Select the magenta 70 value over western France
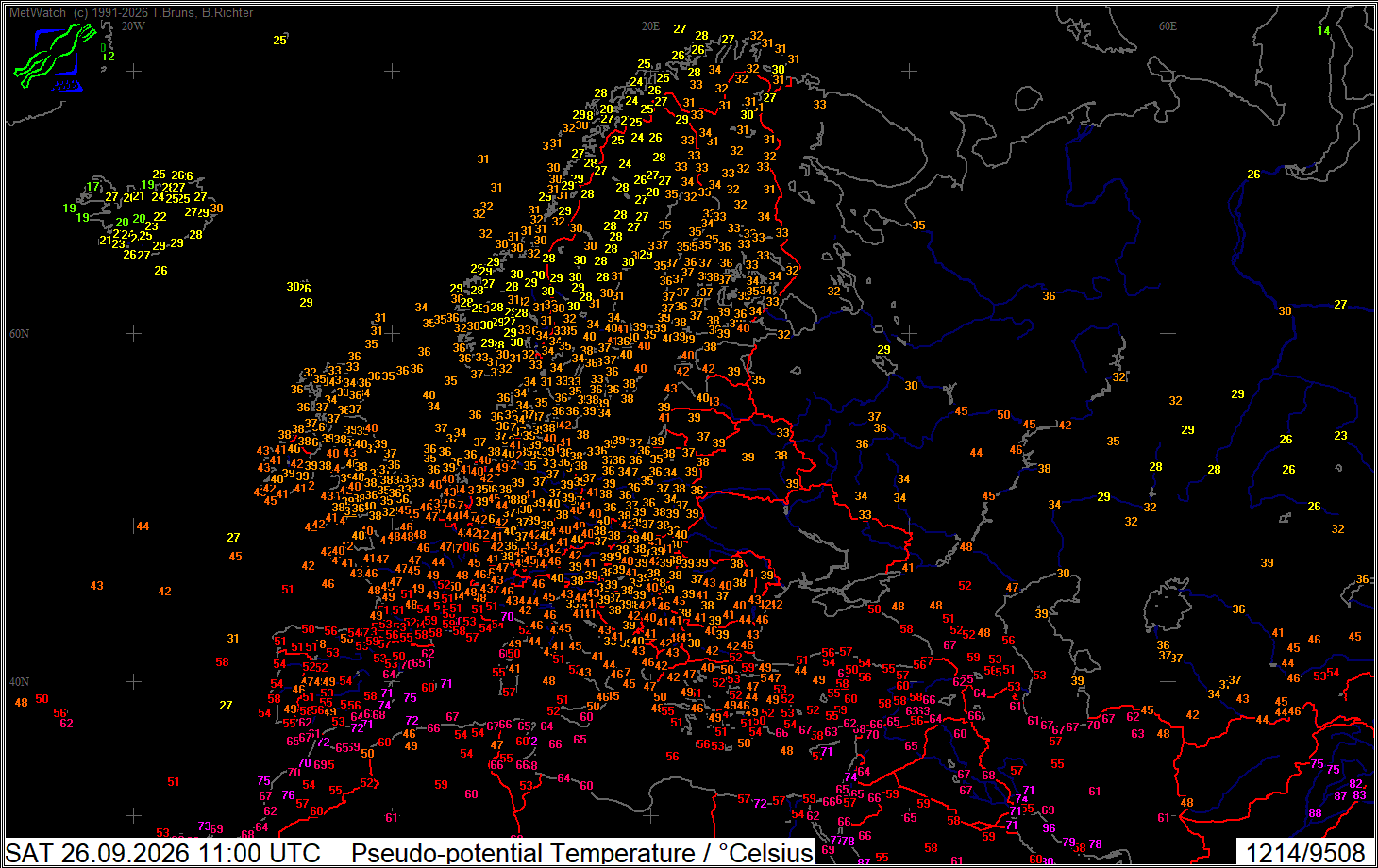This screenshot has width=1378, height=868. [507, 616]
